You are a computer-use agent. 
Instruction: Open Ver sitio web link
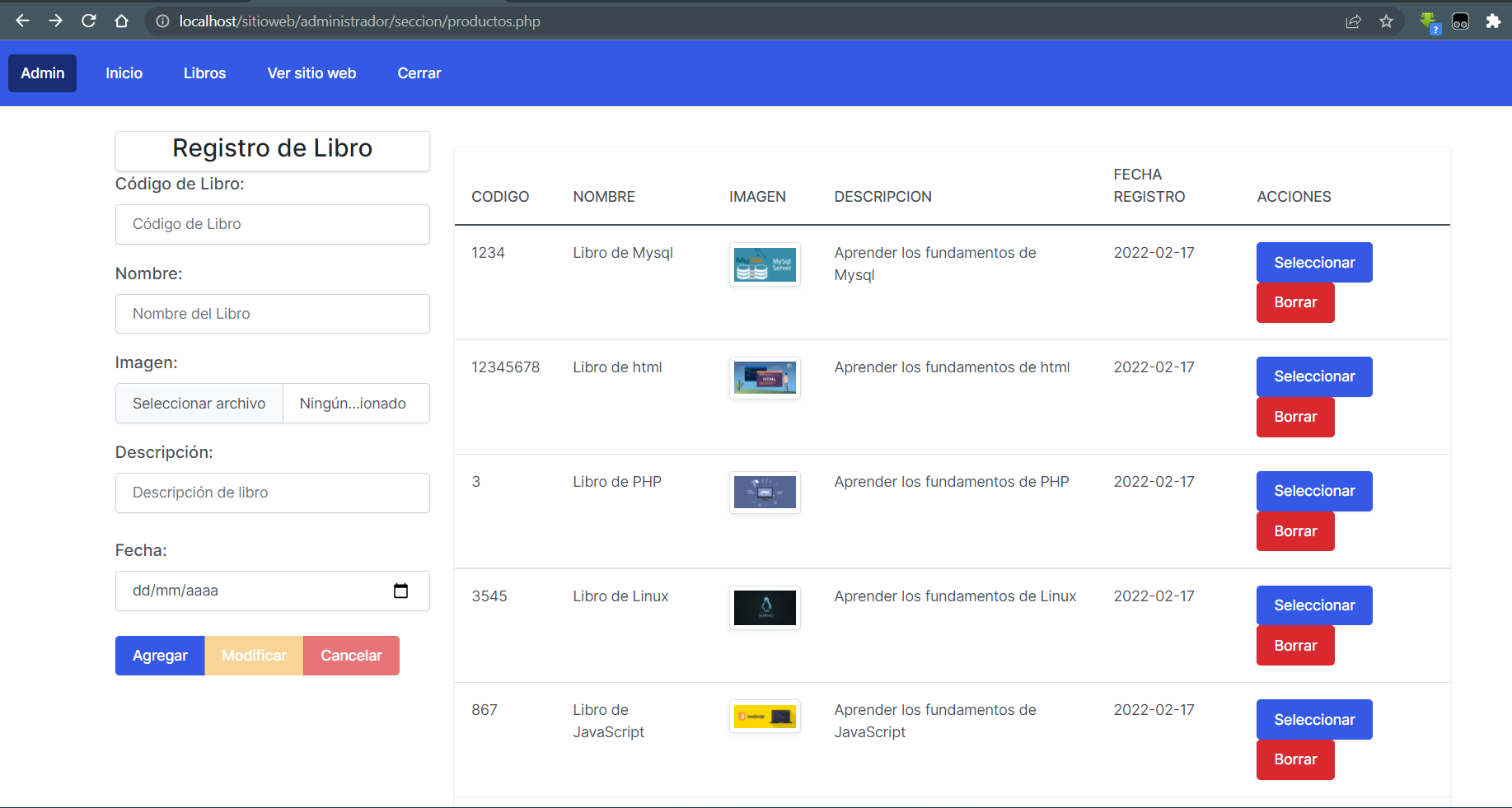311,73
